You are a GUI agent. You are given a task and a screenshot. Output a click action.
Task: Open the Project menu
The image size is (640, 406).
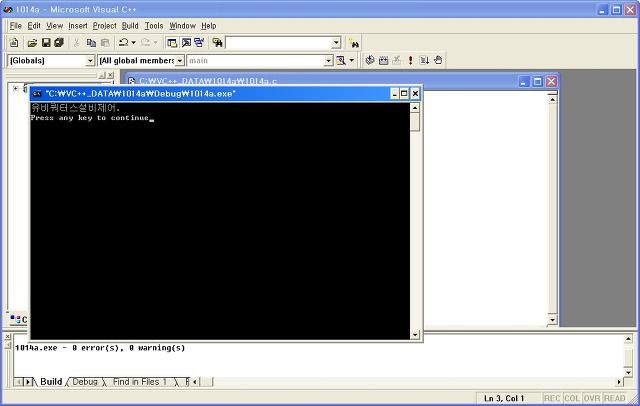click(x=104, y=26)
